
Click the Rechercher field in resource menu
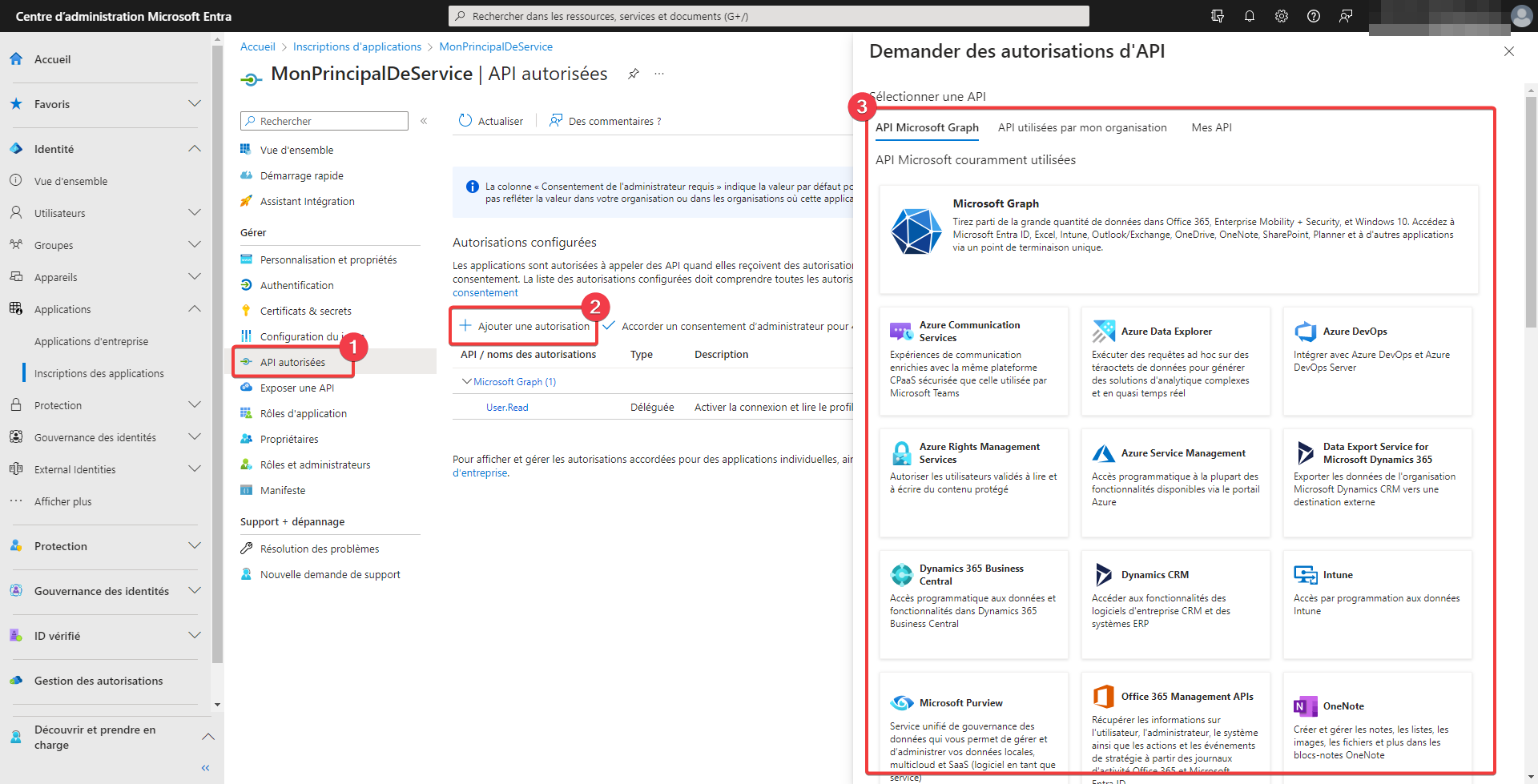(x=324, y=121)
